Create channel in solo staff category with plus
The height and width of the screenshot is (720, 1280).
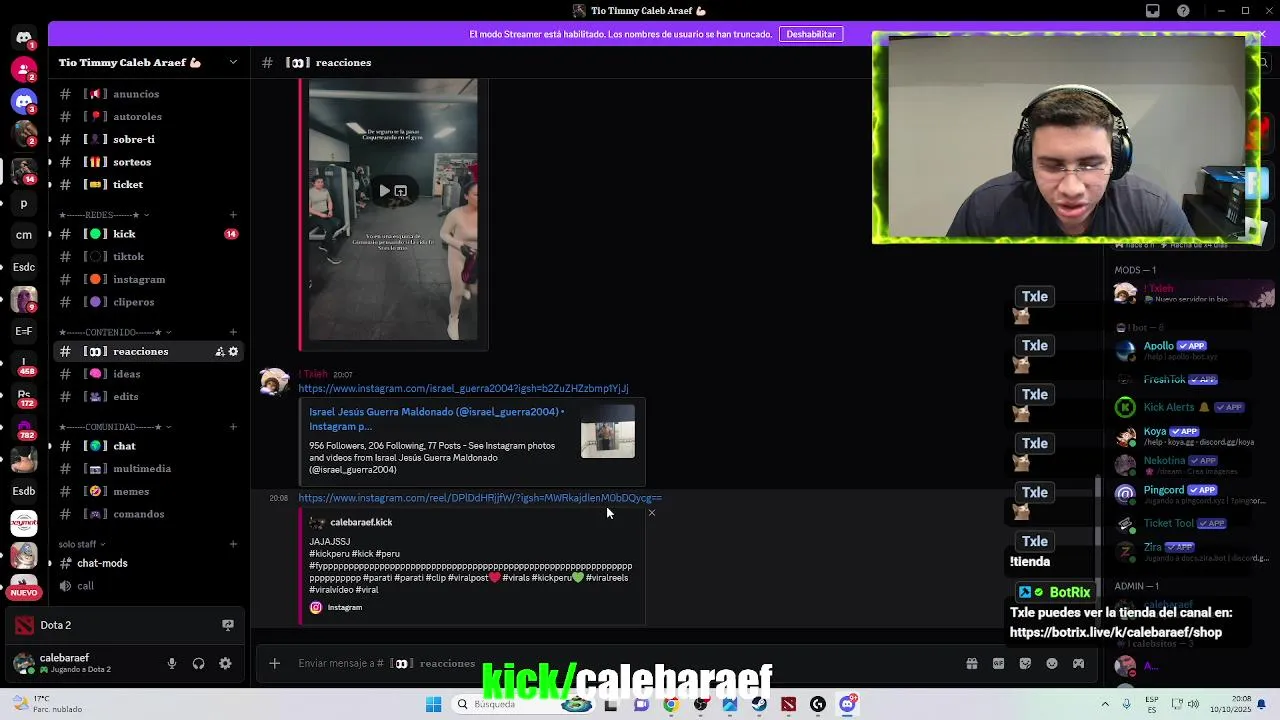(x=233, y=544)
